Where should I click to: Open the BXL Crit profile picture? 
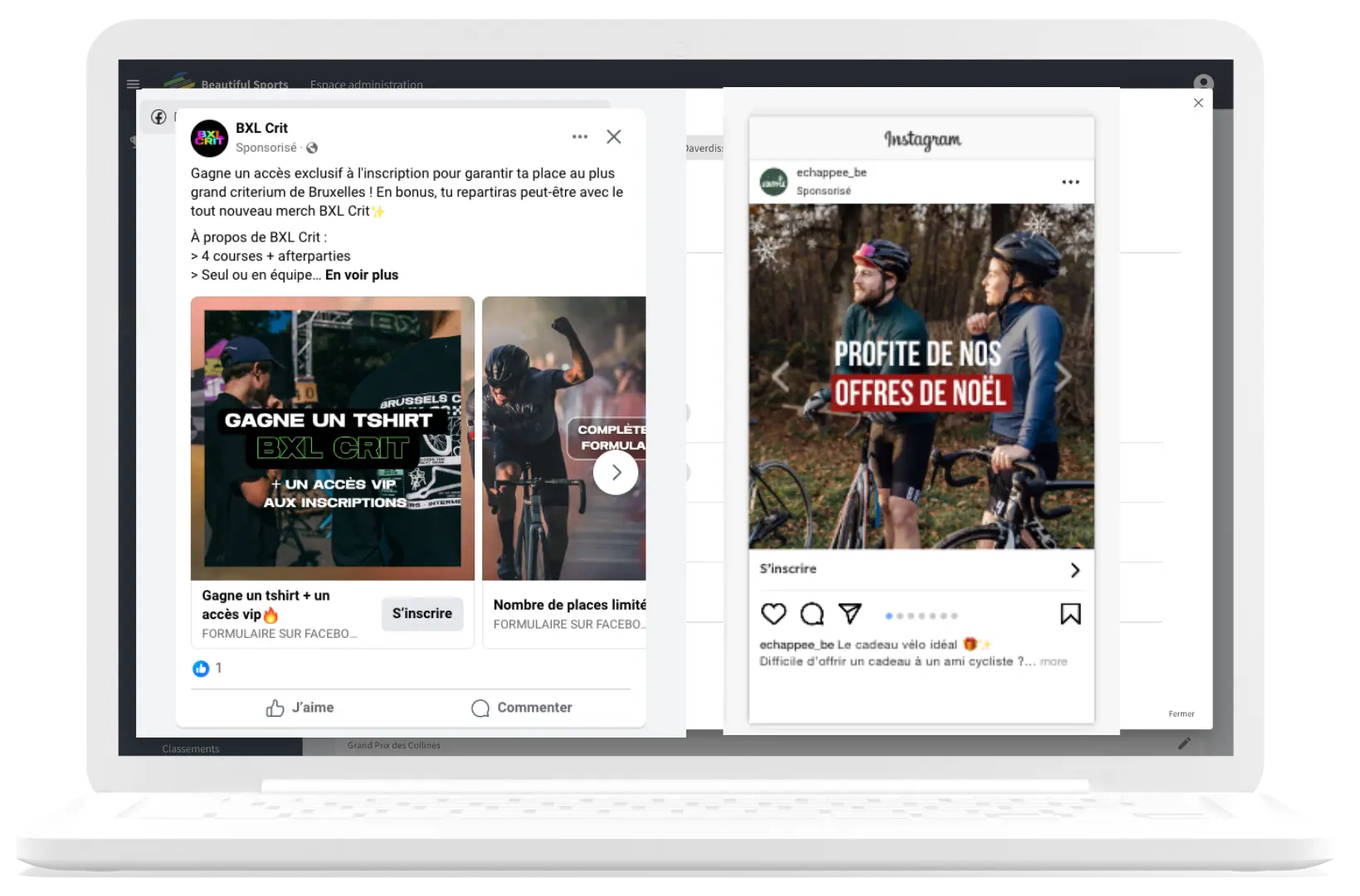tap(209, 138)
